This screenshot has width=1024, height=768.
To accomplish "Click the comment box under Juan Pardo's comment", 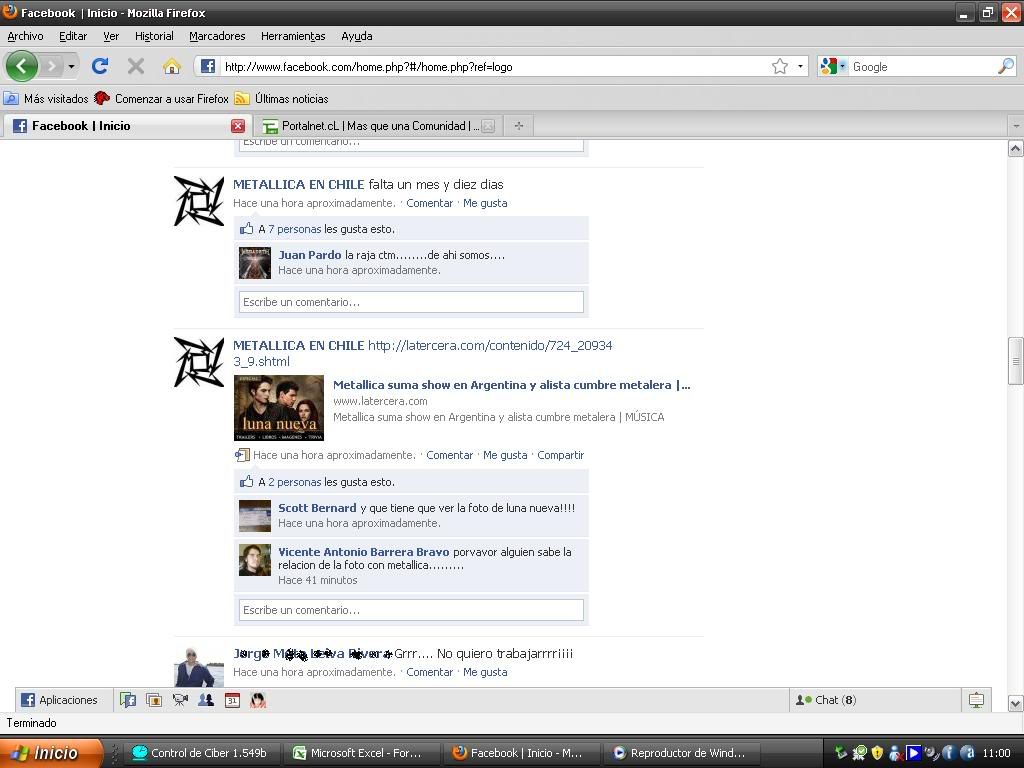I will 411,302.
